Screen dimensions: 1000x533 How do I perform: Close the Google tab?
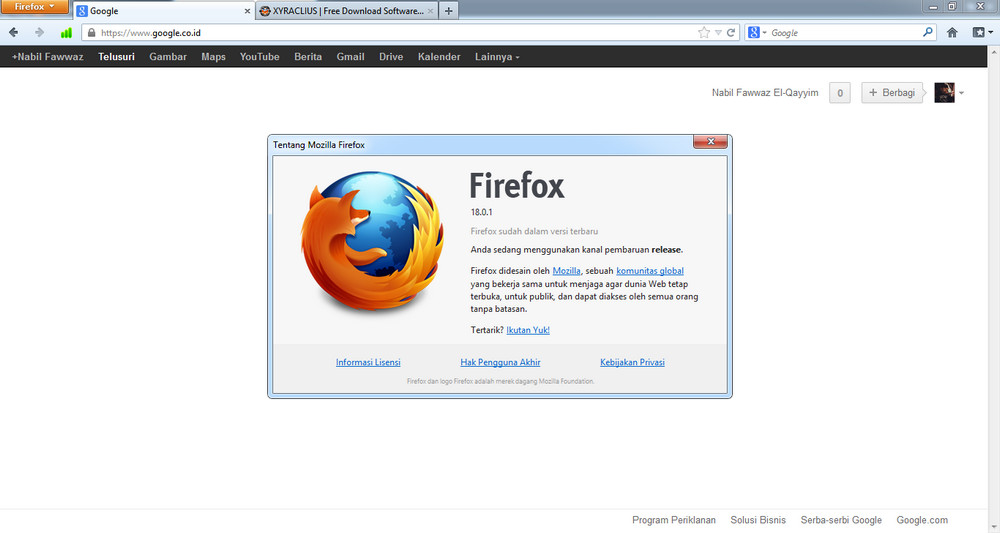[x=247, y=11]
